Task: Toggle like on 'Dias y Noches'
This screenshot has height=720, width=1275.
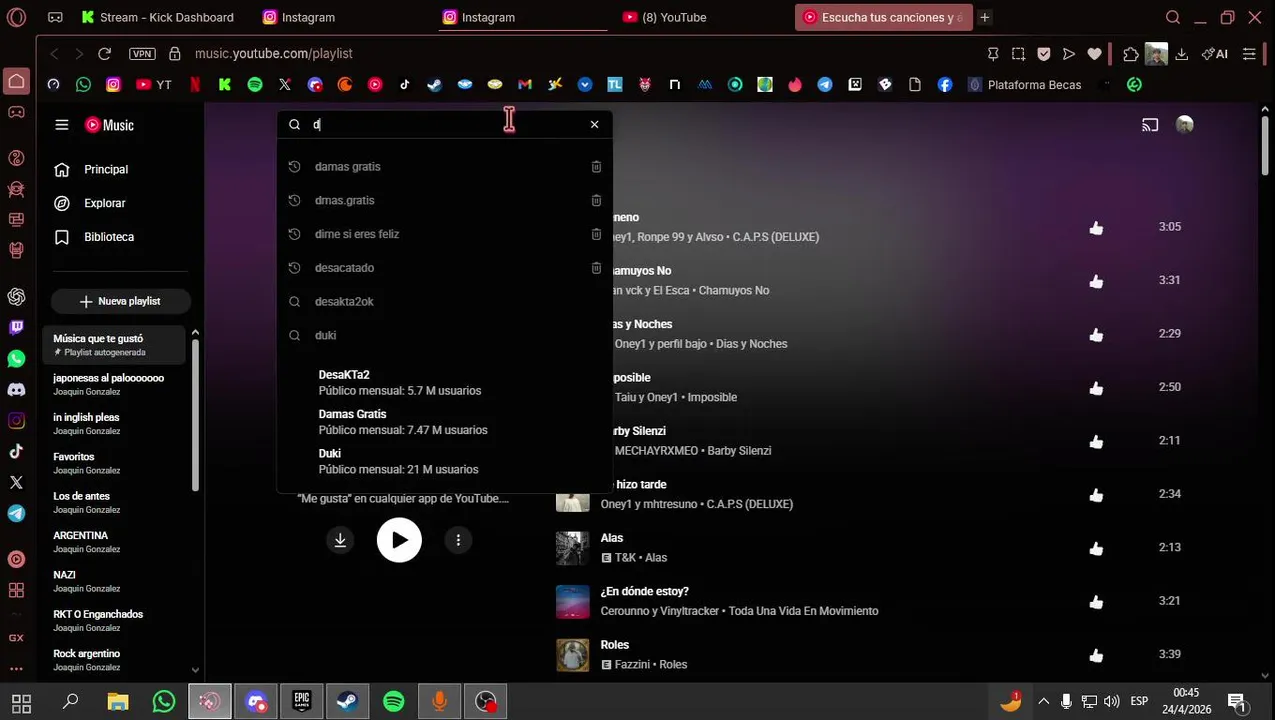Action: coord(1096,335)
